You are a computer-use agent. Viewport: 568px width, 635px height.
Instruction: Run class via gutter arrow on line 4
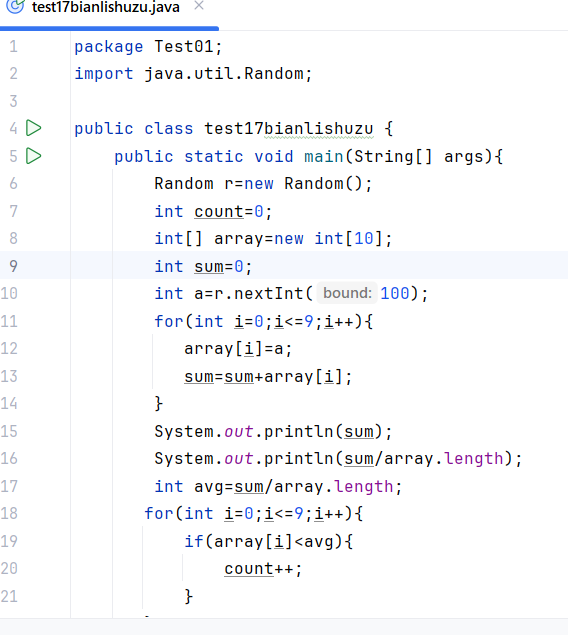(34, 128)
